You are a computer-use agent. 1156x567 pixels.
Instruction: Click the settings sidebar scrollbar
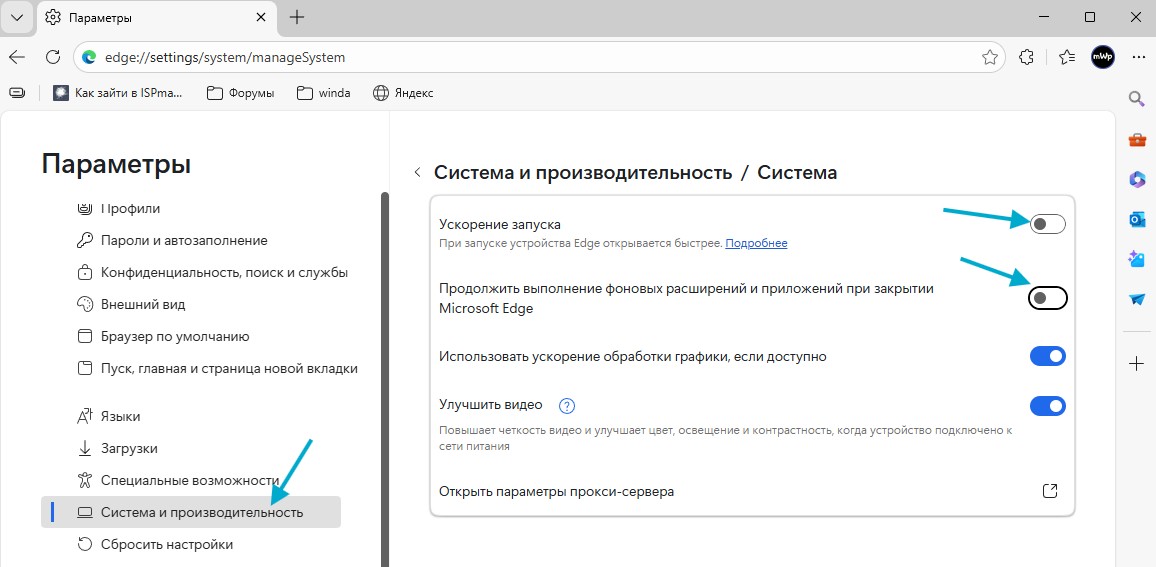click(x=383, y=379)
